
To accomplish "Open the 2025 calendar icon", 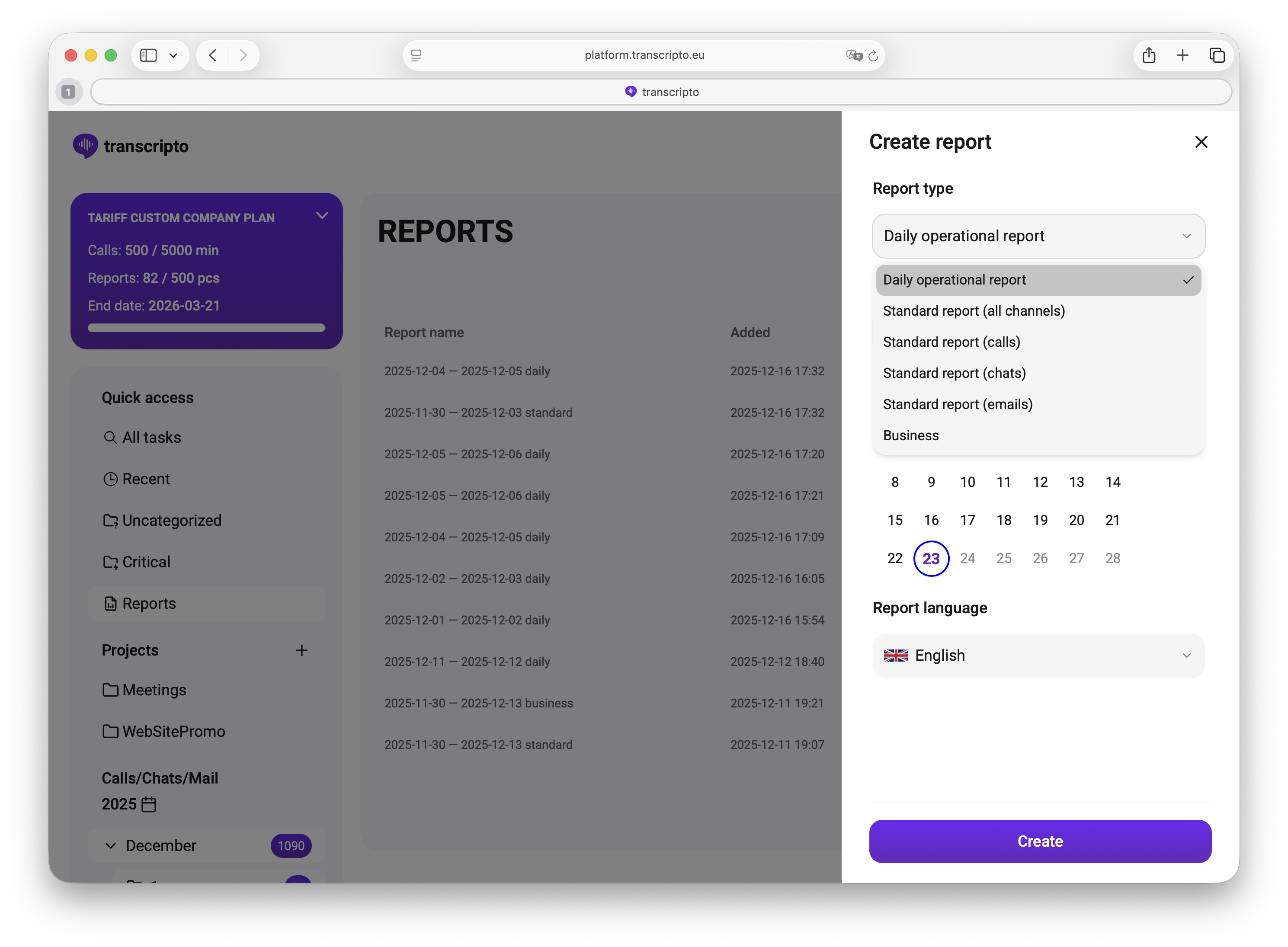I will point(148,804).
